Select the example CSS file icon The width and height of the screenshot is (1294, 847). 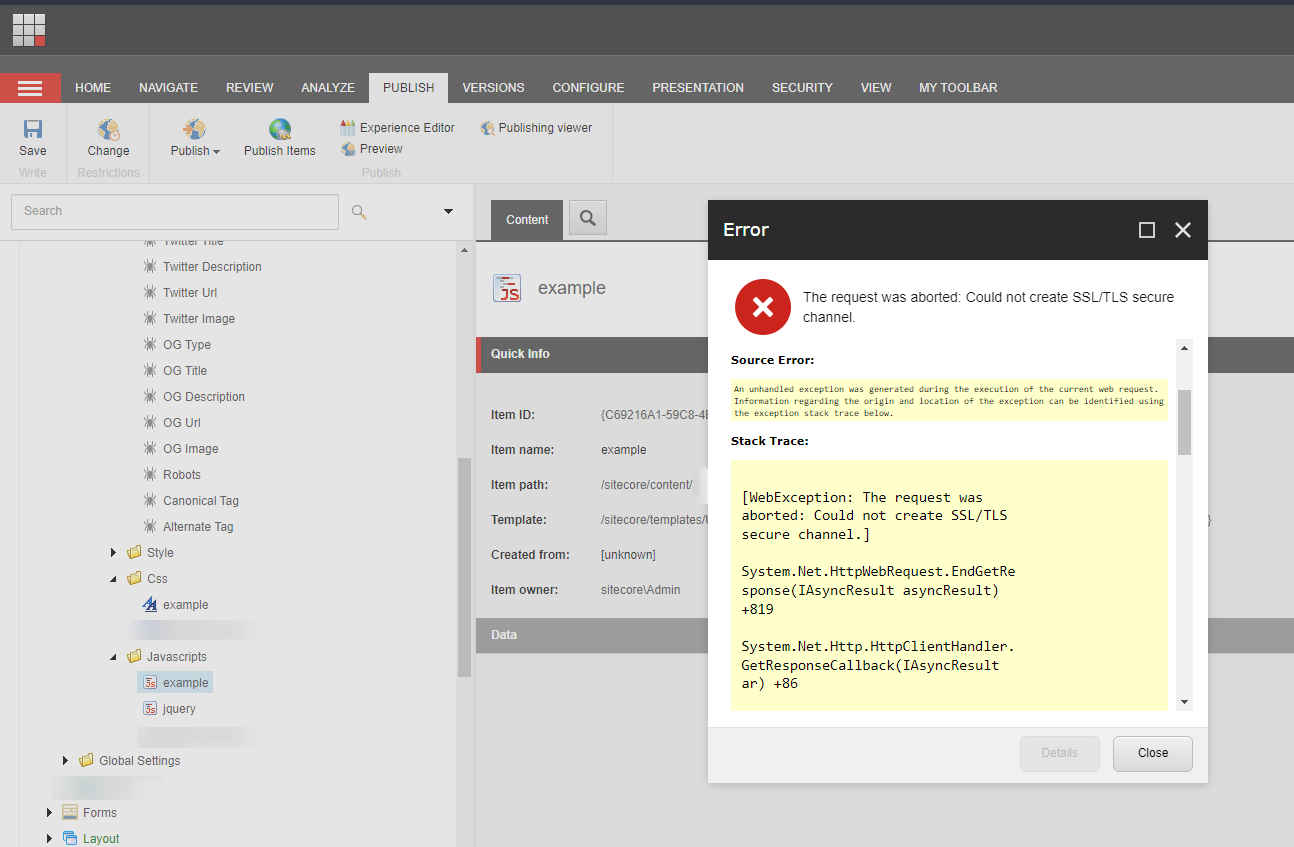[149, 605]
